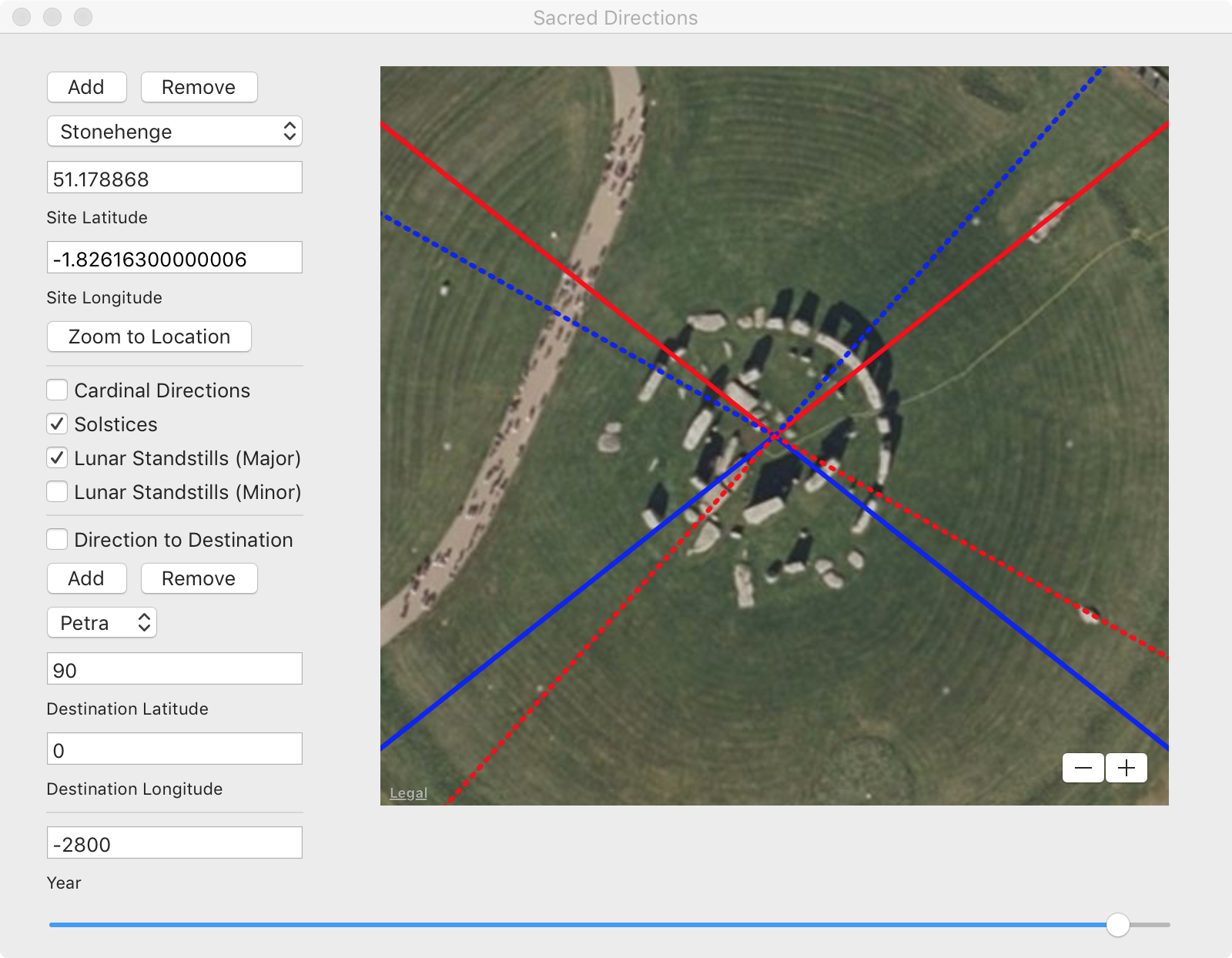Uncheck the Solstices checkbox
The width and height of the screenshot is (1232, 958).
coord(57,424)
